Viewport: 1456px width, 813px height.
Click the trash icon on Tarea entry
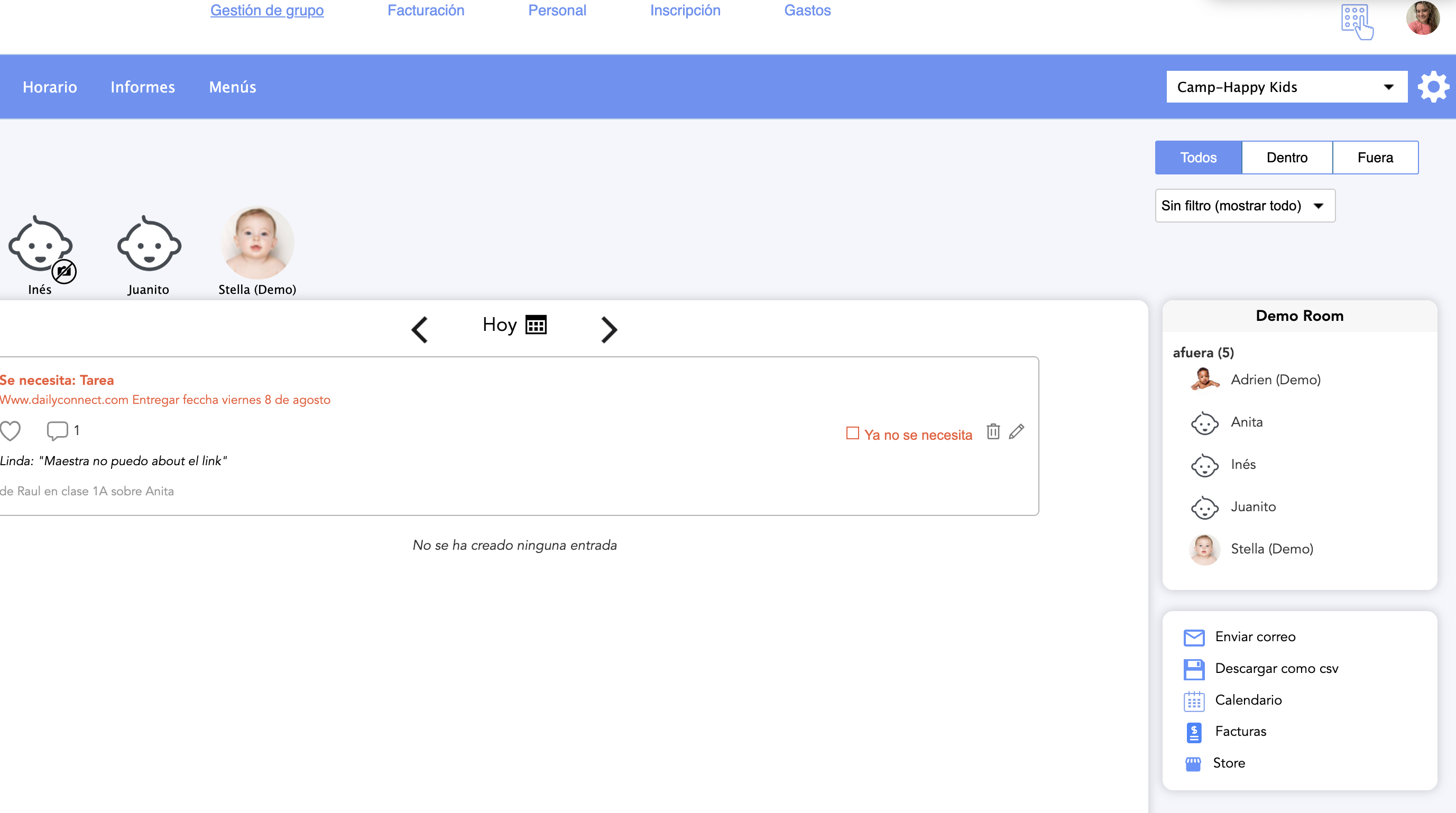coord(992,432)
